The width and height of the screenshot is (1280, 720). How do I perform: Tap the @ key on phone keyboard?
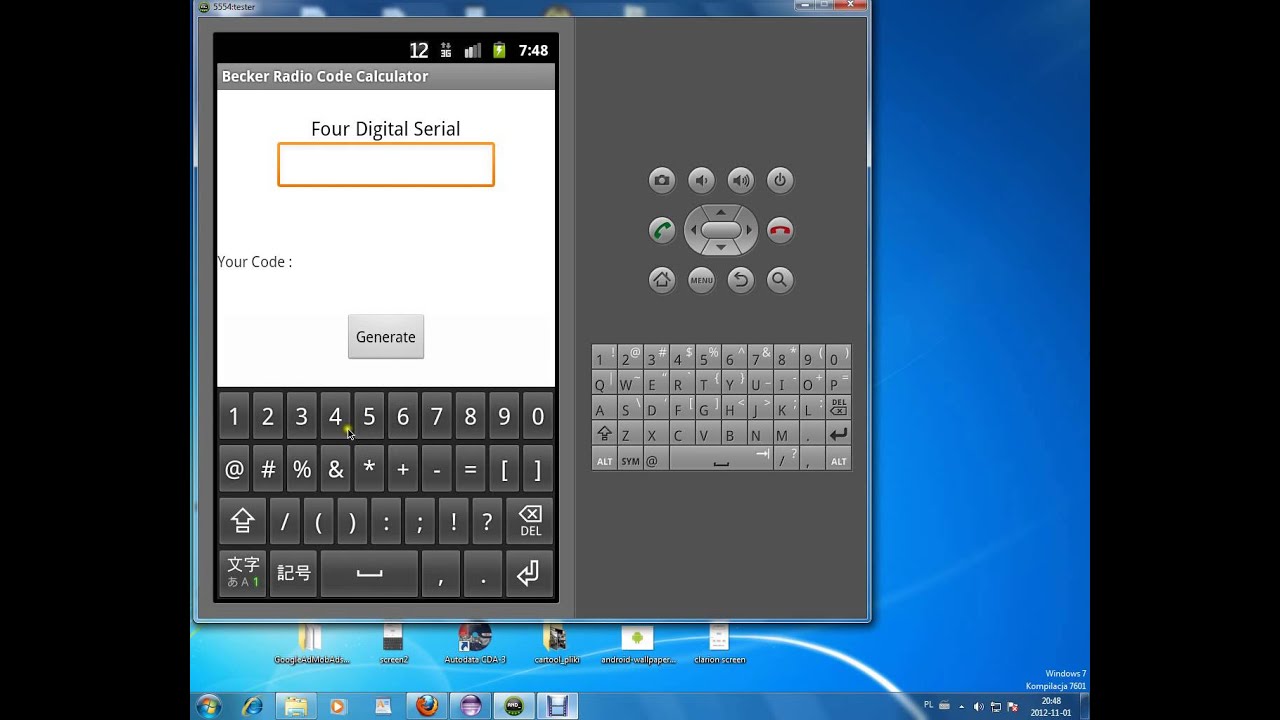click(x=234, y=469)
